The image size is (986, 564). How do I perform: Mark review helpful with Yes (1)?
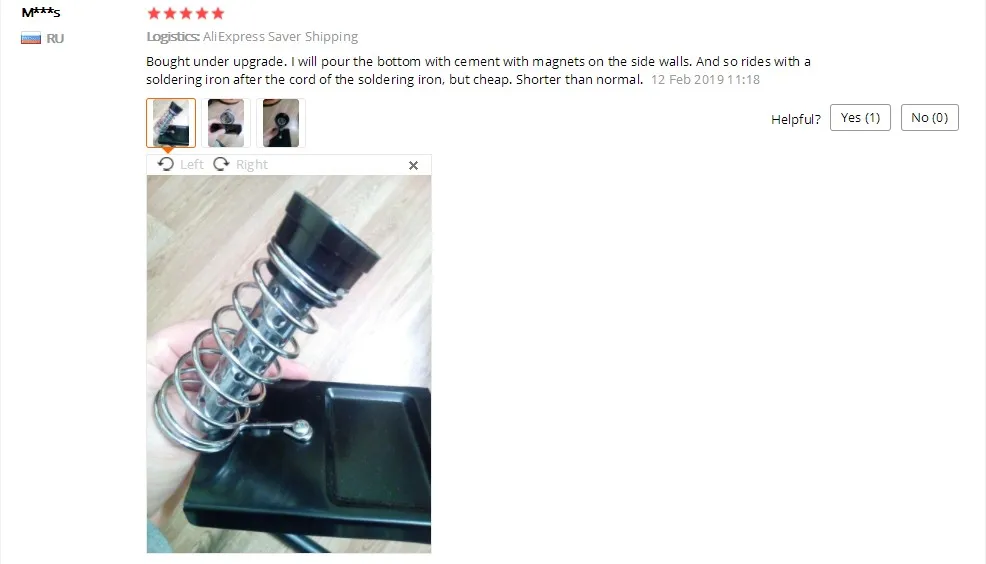click(x=860, y=118)
